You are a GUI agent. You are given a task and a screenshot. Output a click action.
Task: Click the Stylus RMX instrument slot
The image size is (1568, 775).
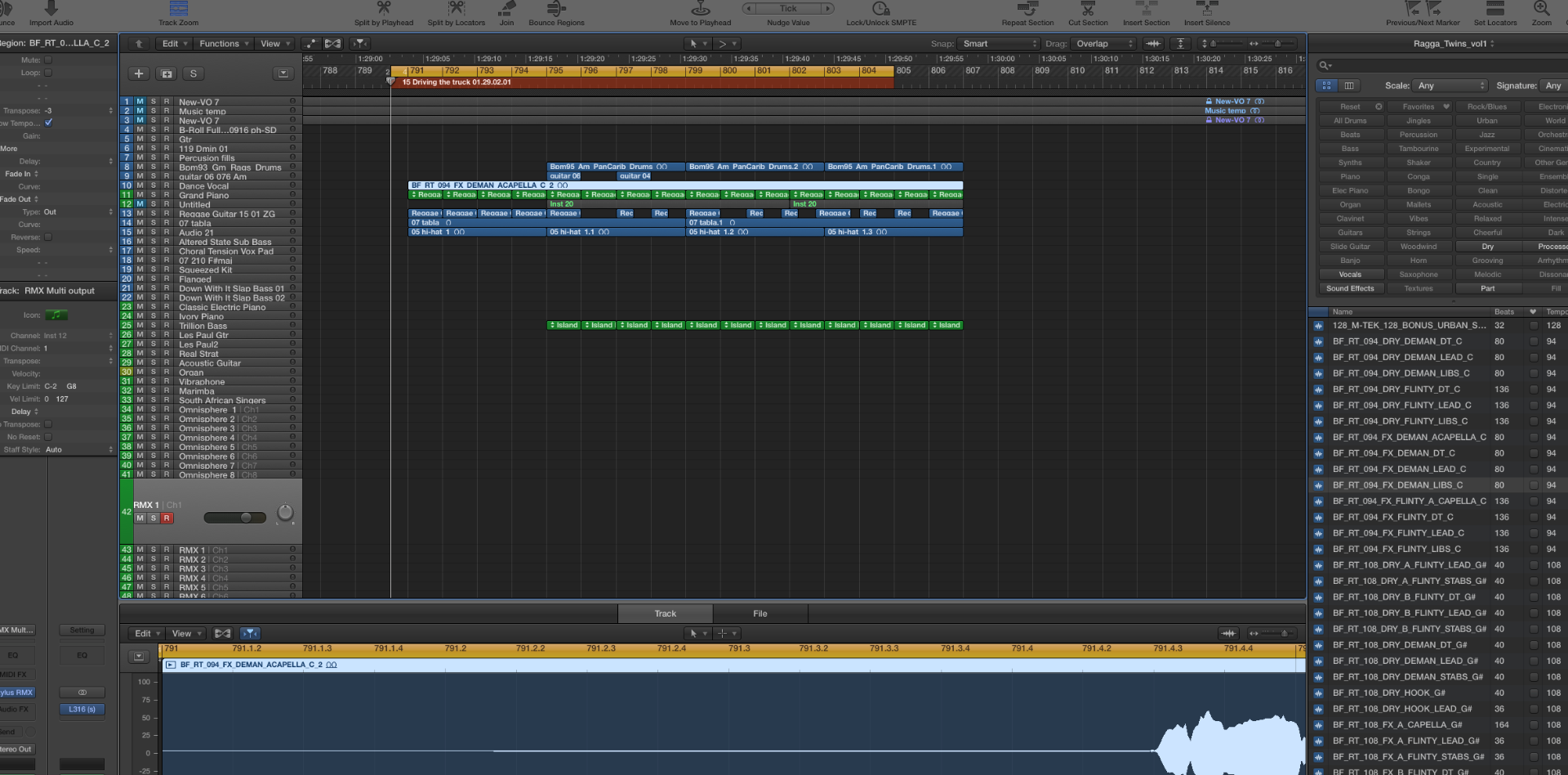coord(17,693)
